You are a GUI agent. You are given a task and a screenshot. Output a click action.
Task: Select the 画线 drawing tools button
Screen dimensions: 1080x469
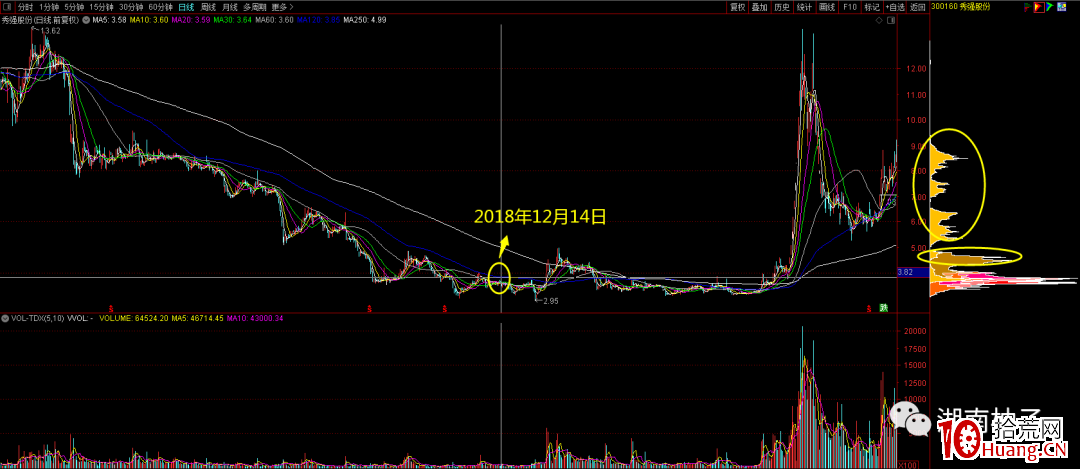(827, 7)
